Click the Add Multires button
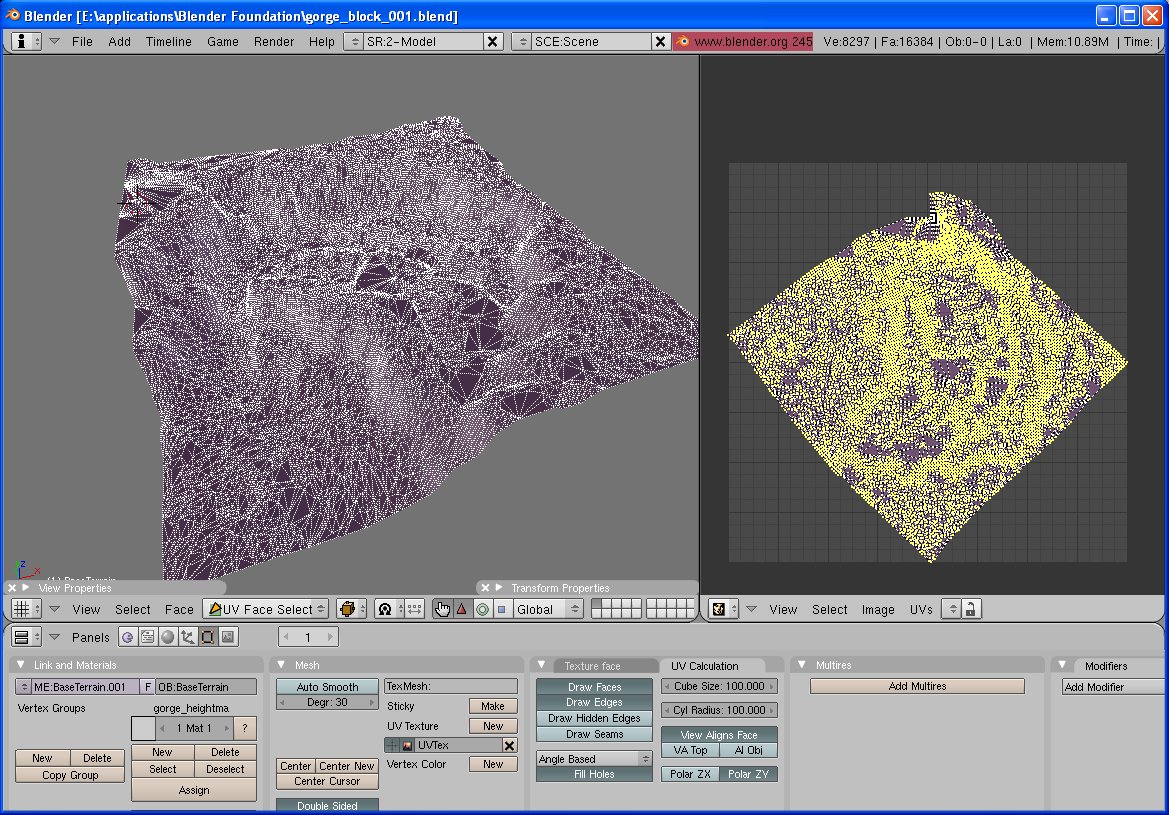This screenshot has height=815, width=1169. pos(917,686)
